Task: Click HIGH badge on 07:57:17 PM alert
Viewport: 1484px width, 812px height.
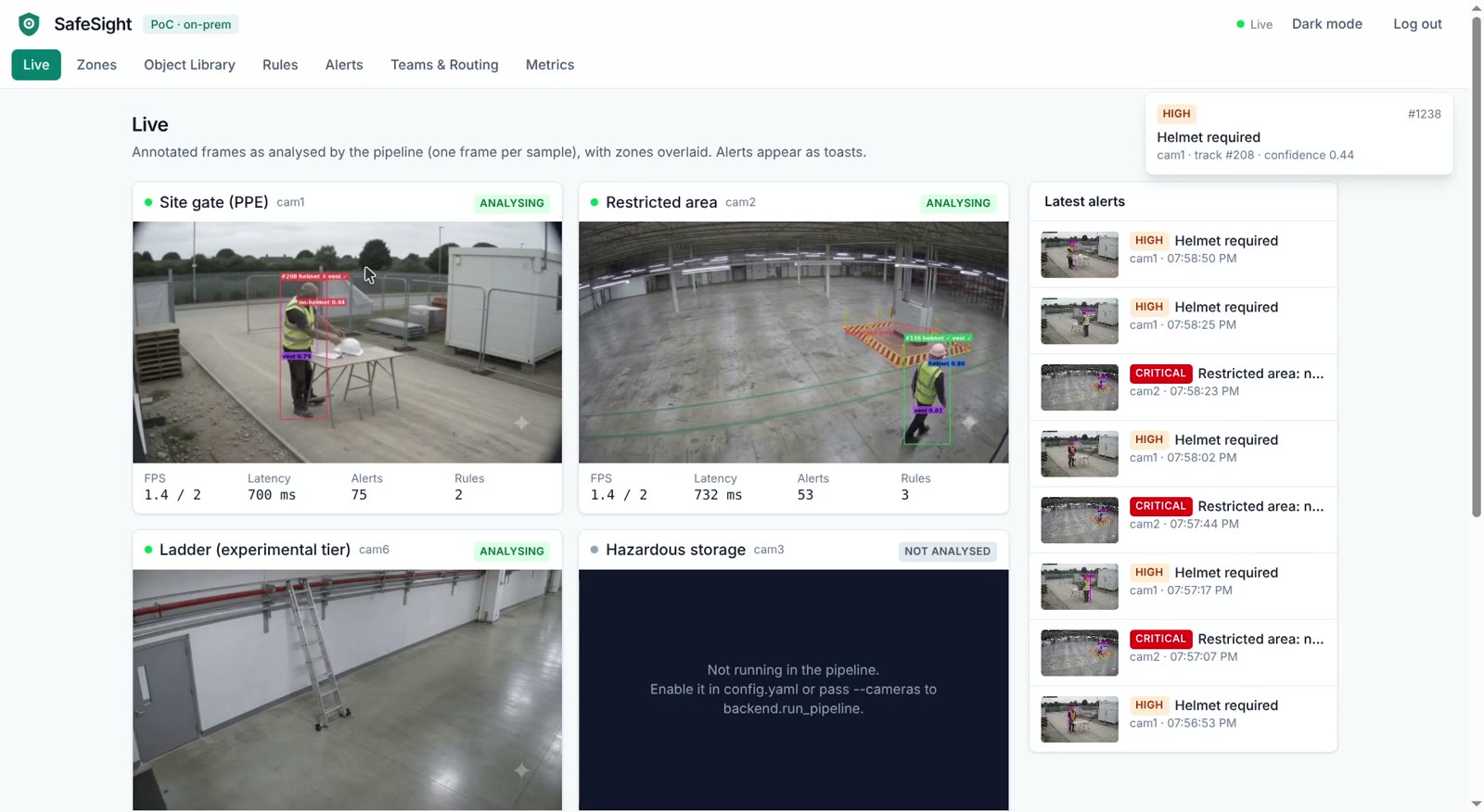Action: point(1149,573)
